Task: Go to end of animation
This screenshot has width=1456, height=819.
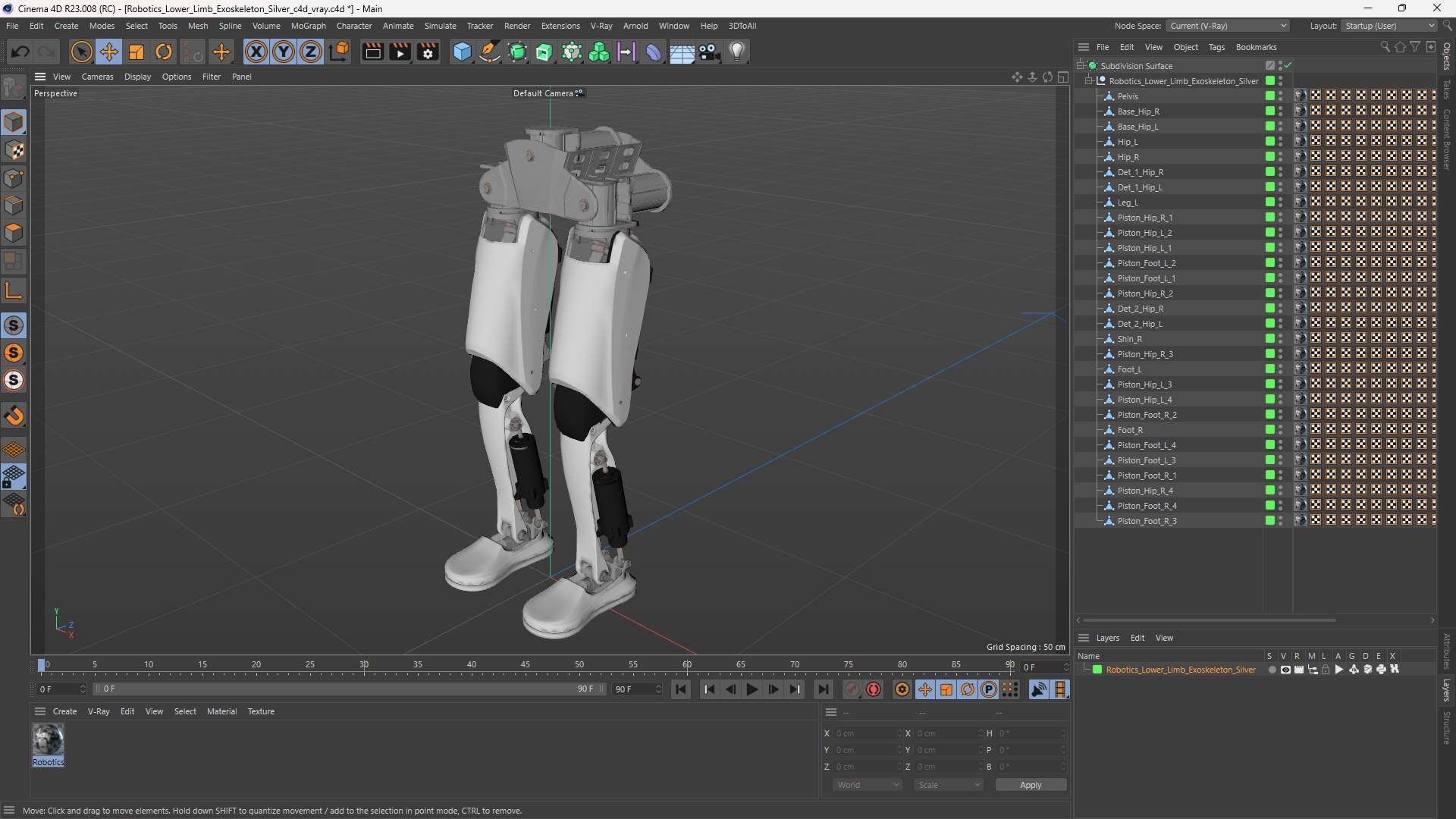Action: point(823,689)
